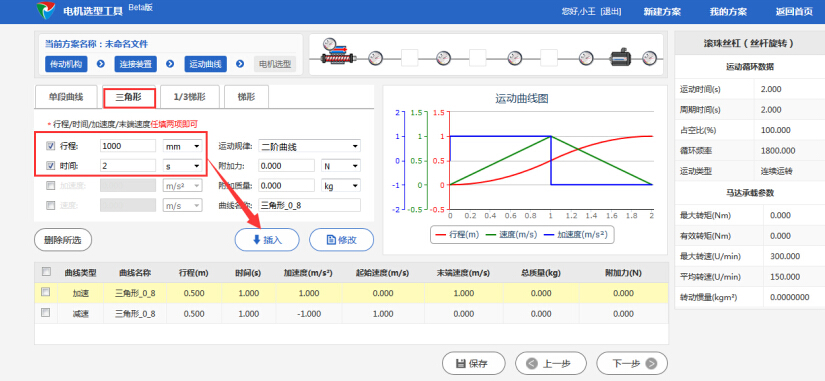Check the 加速 row checkbox in table
825x381 pixels.
(46, 292)
